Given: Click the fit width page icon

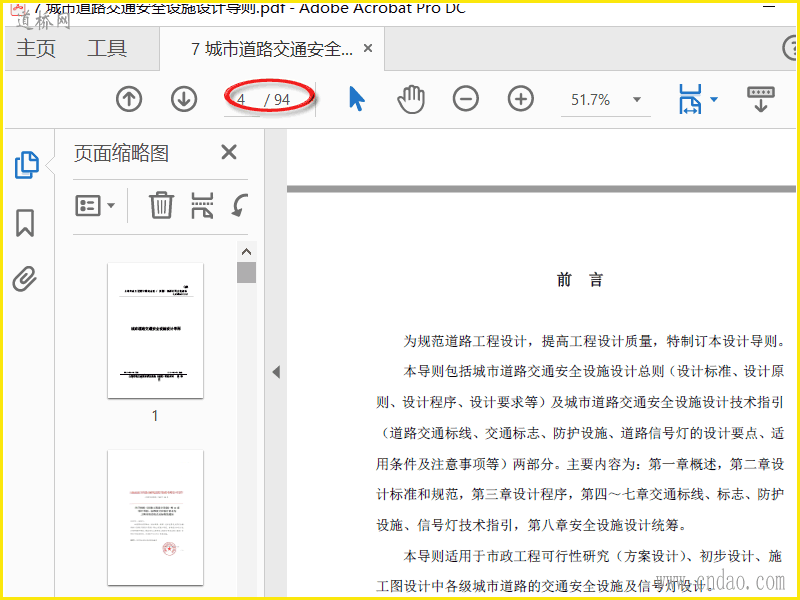Looking at the screenshot, I should (690, 99).
